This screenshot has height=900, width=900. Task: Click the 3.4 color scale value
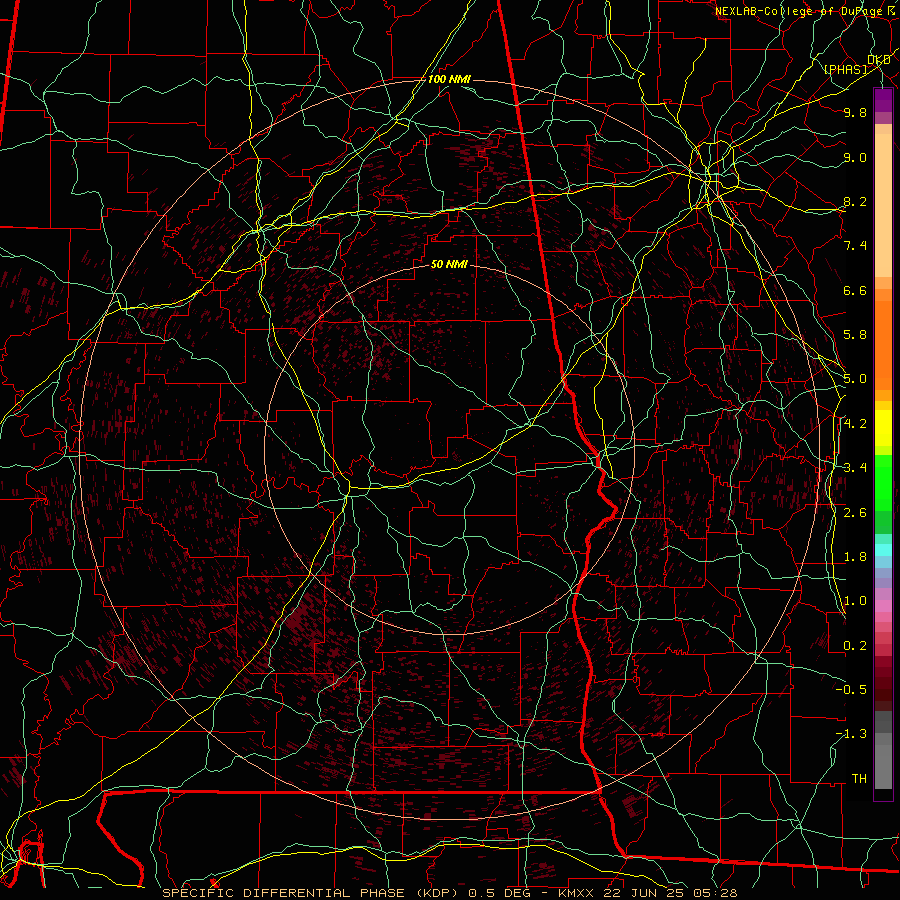(855, 468)
